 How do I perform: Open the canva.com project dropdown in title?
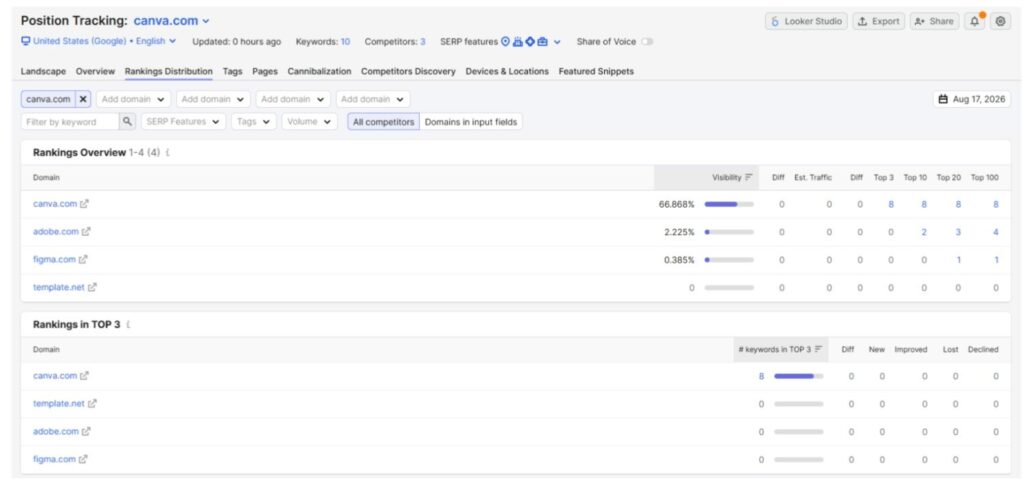[172, 21]
